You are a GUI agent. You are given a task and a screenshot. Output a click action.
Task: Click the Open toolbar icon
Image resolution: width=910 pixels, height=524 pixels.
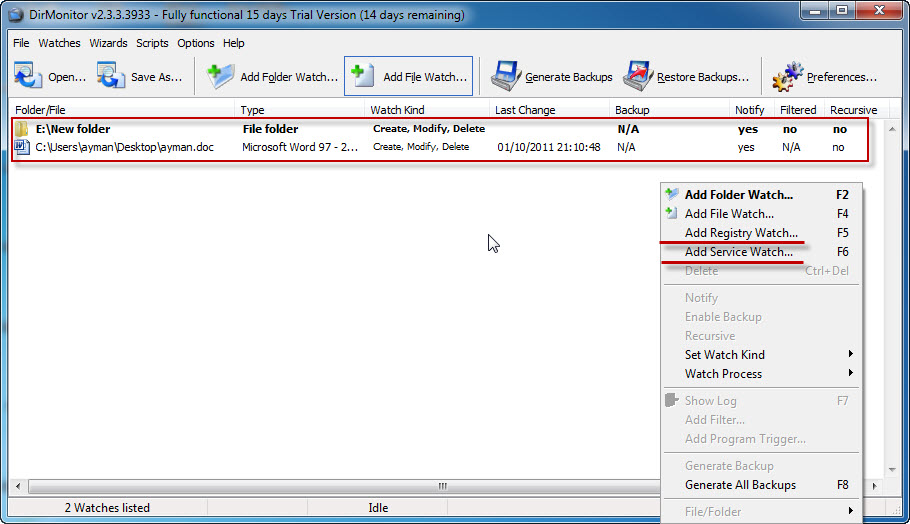pos(28,76)
